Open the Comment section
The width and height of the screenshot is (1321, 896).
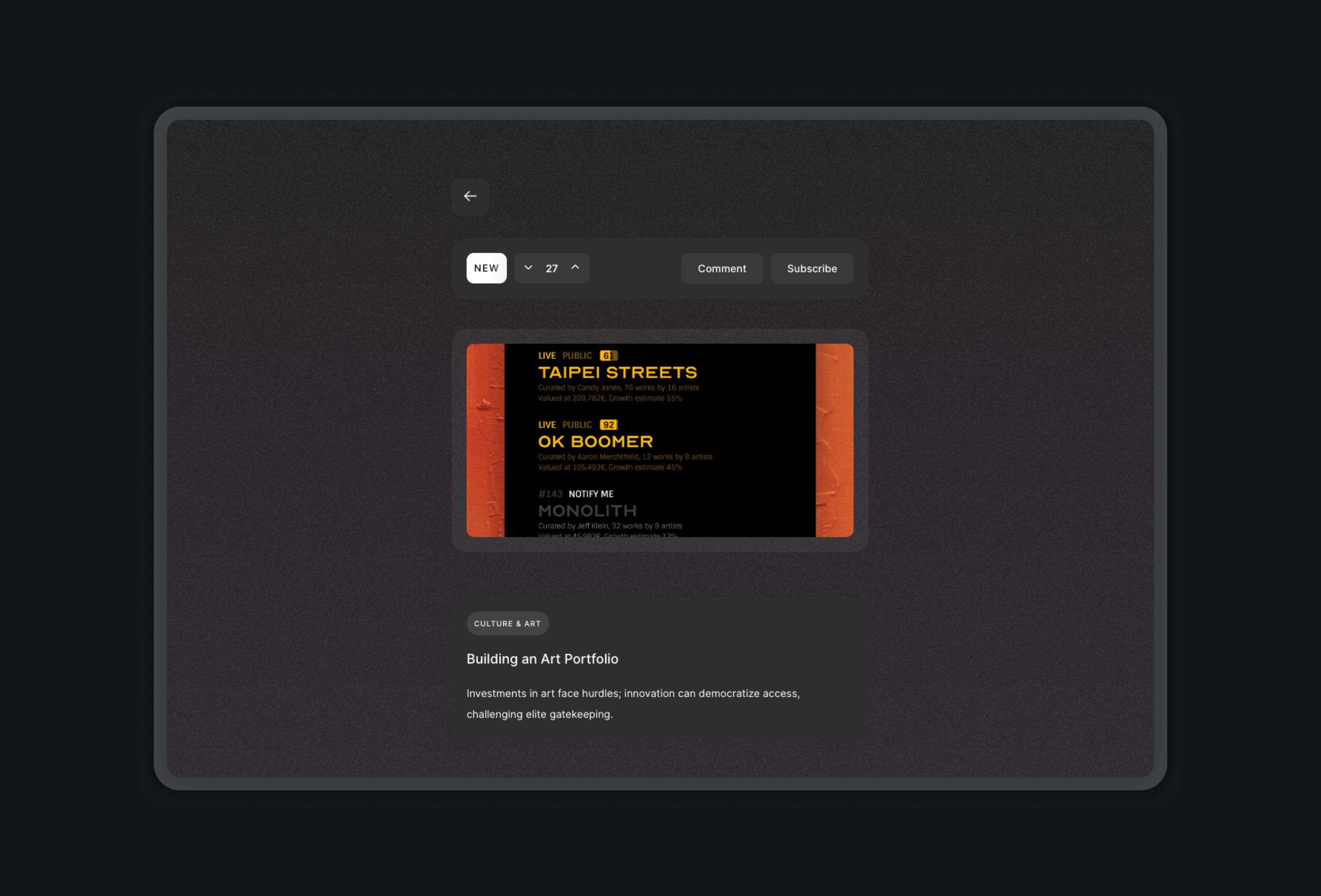721,269
